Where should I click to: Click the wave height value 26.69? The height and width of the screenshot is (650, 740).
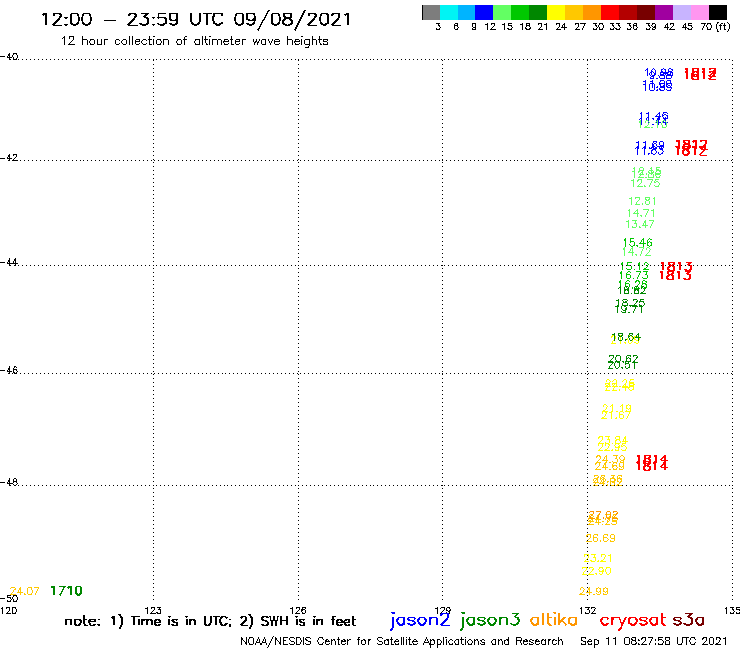click(x=601, y=538)
